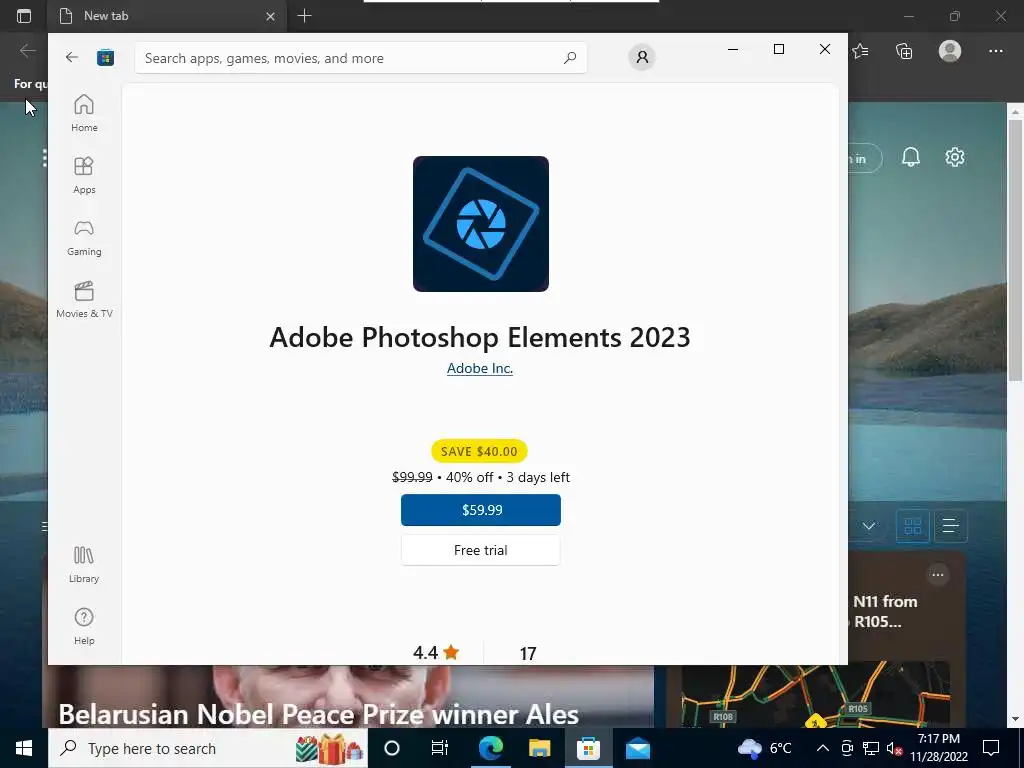Image resolution: width=1024 pixels, height=768 pixels.
Task: Open a new tab in Edge
Action: pos(304,16)
